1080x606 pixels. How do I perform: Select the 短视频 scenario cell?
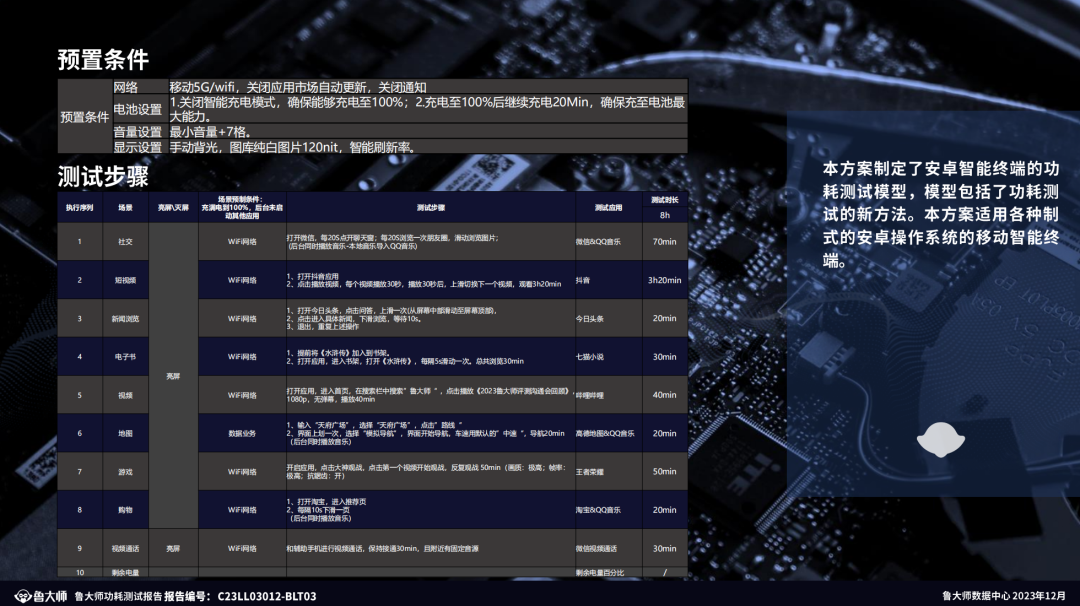(x=125, y=280)
